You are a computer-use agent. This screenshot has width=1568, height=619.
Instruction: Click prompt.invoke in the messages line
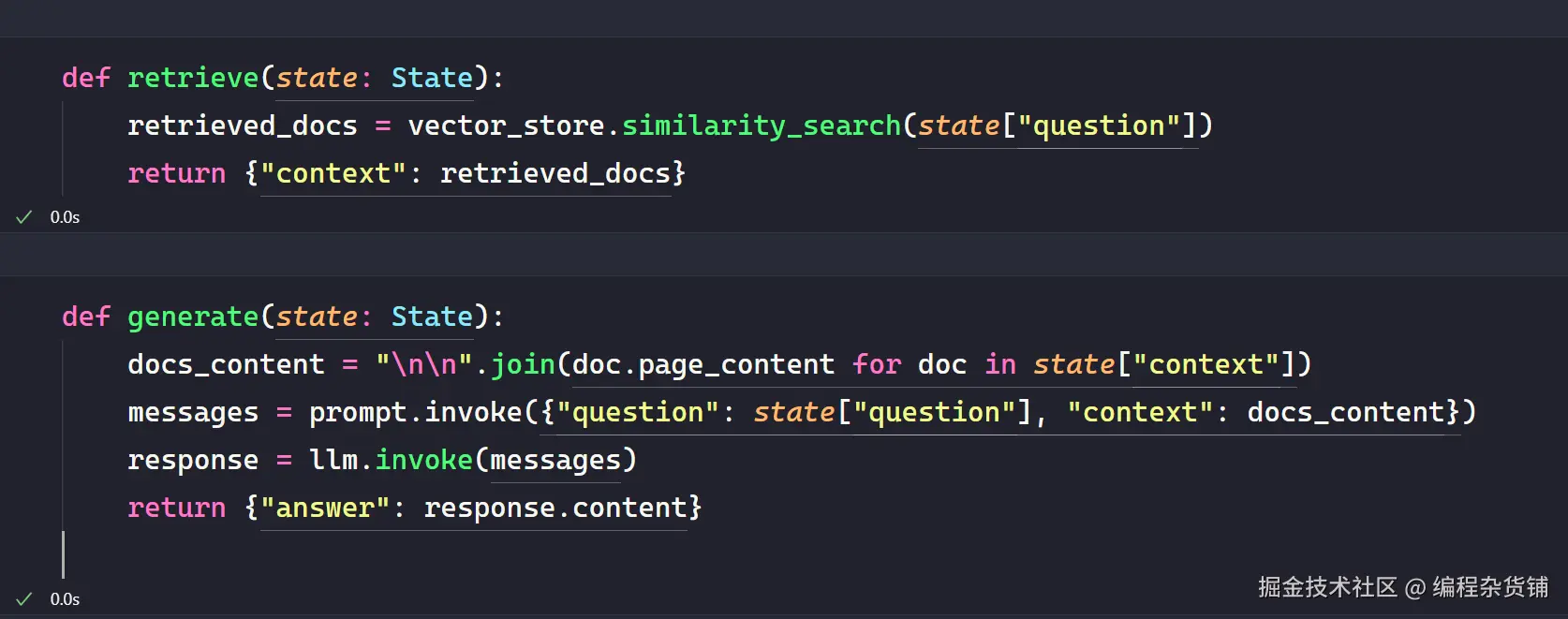(415, 412)
